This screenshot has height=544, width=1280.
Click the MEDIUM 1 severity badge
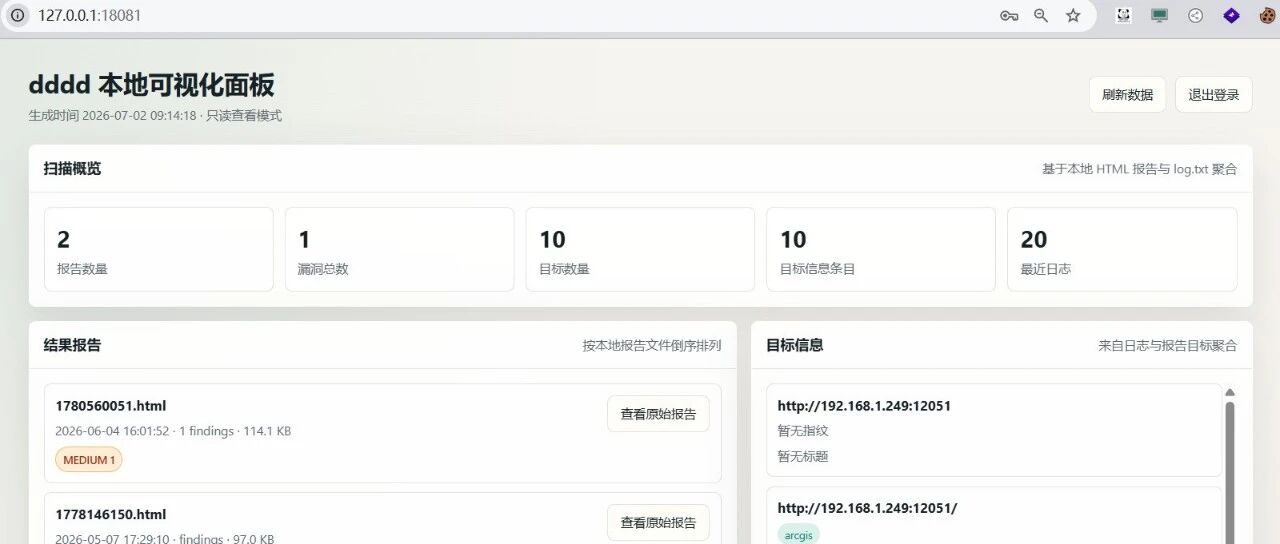pos(89,460)
